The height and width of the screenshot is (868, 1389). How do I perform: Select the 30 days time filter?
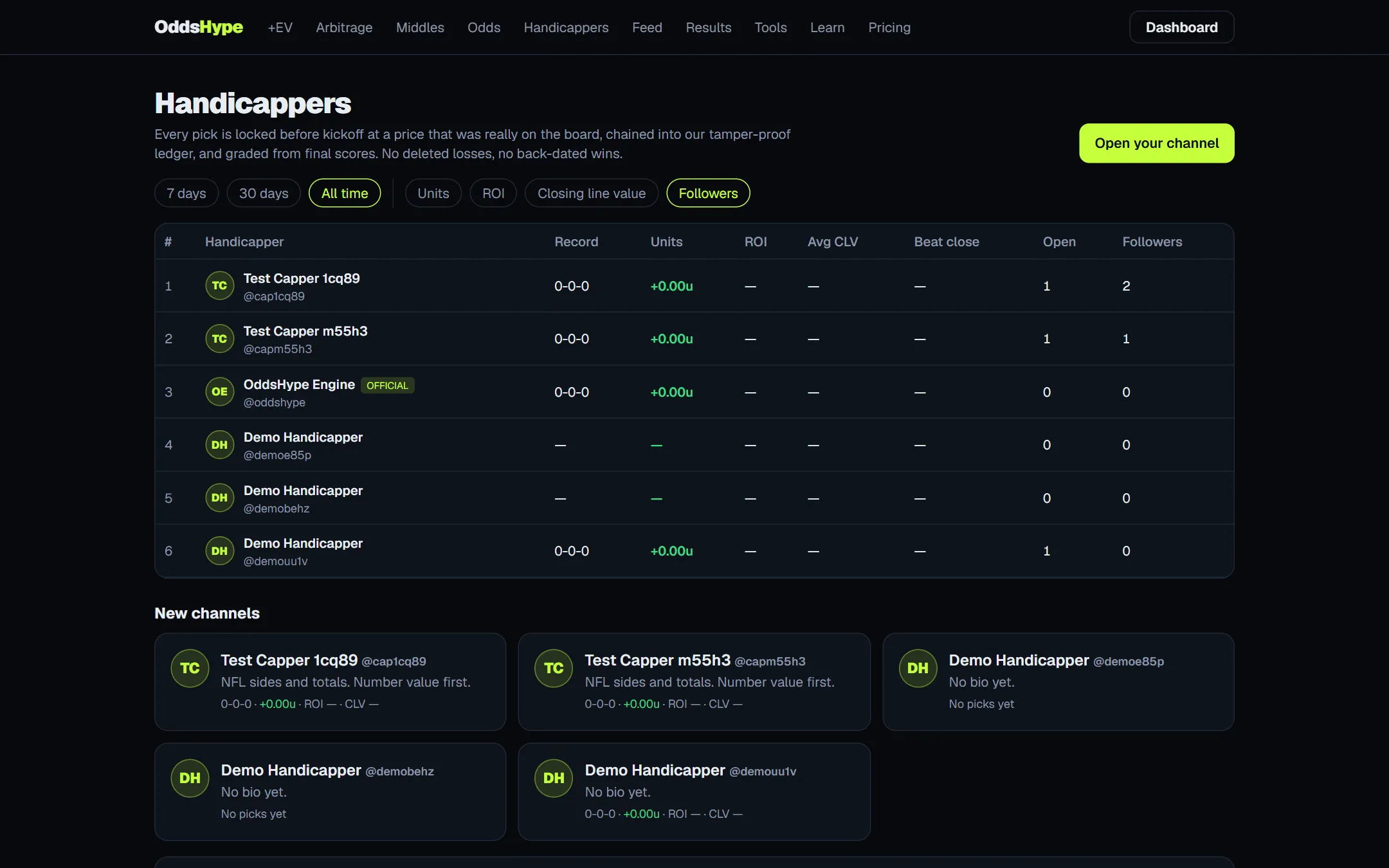coord(264,193)
